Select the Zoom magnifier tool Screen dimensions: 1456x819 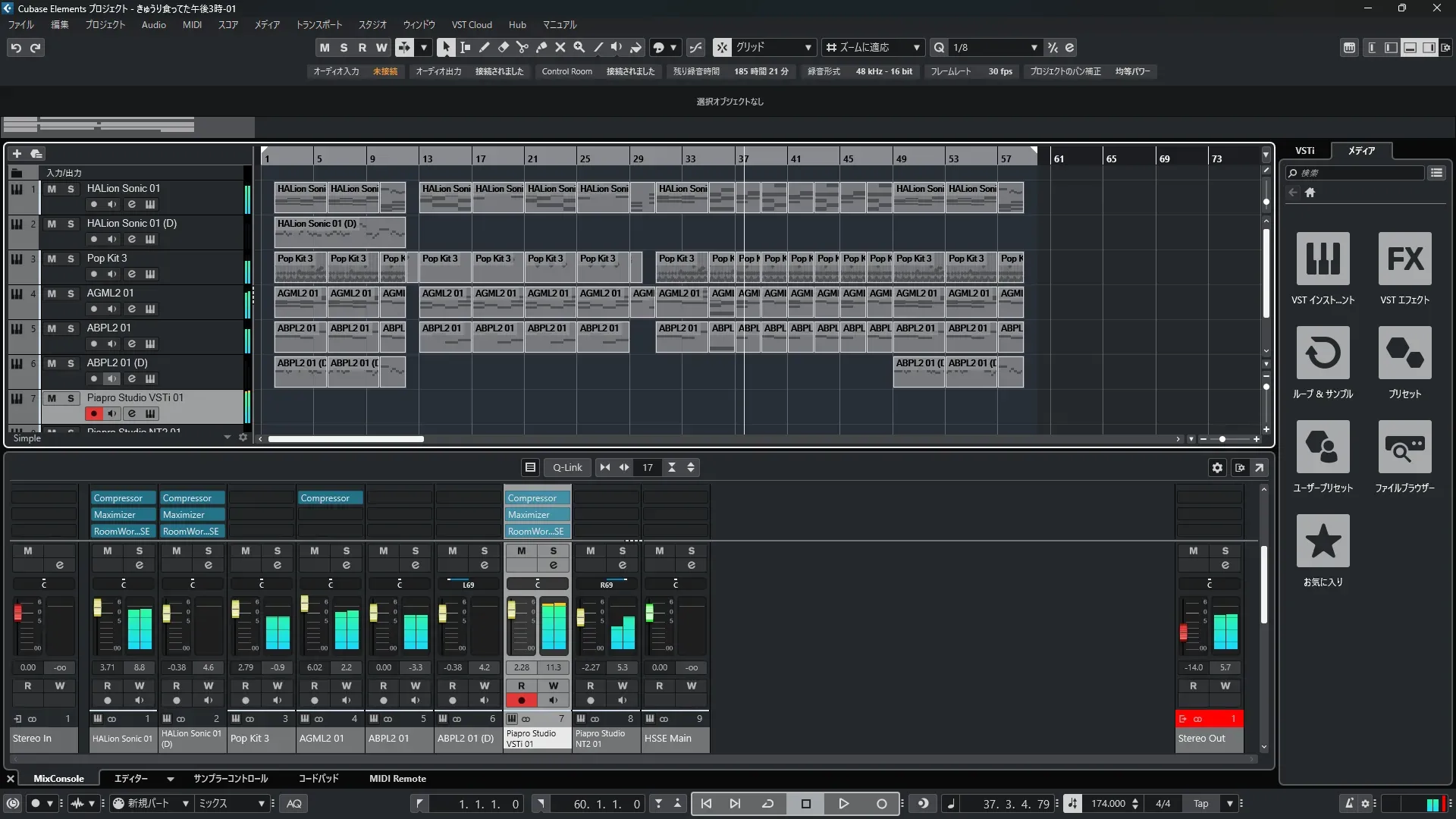579,47
